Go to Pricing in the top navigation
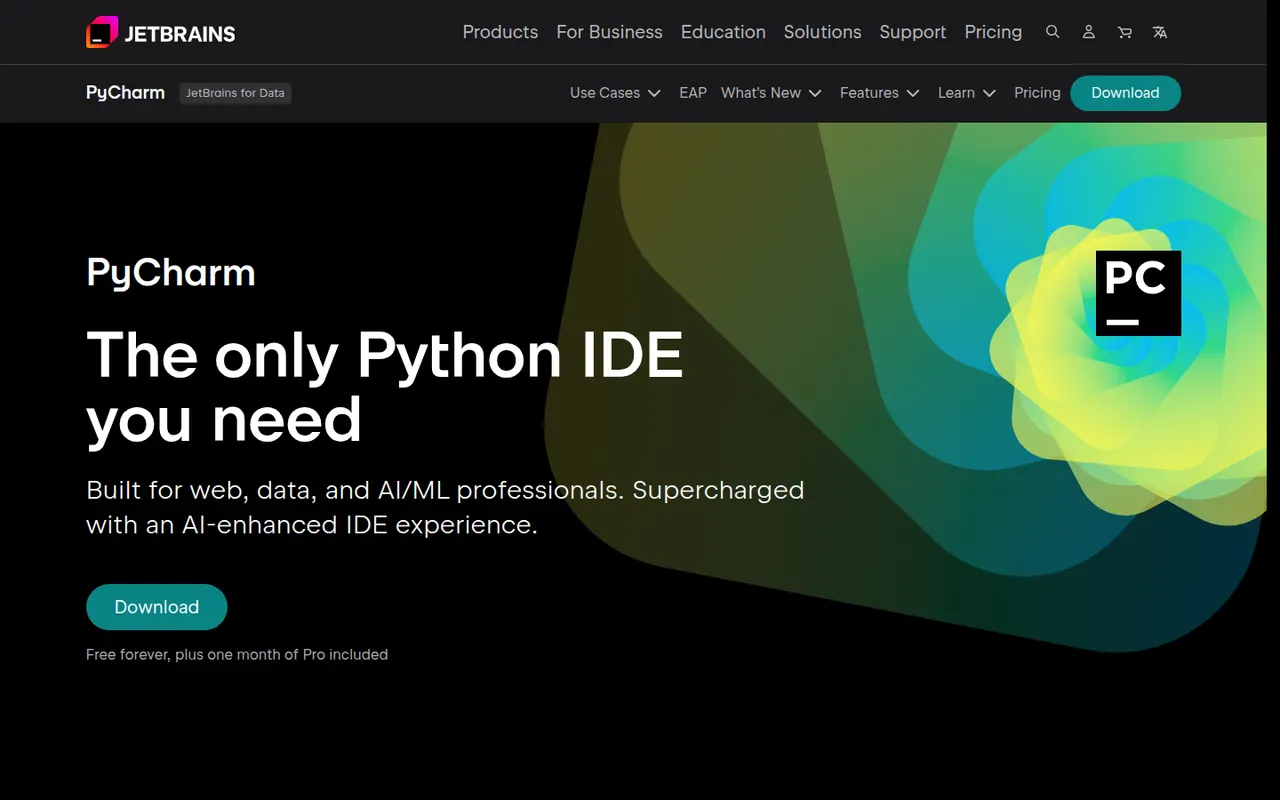1280x800 pixels. (x=993, y=32)
